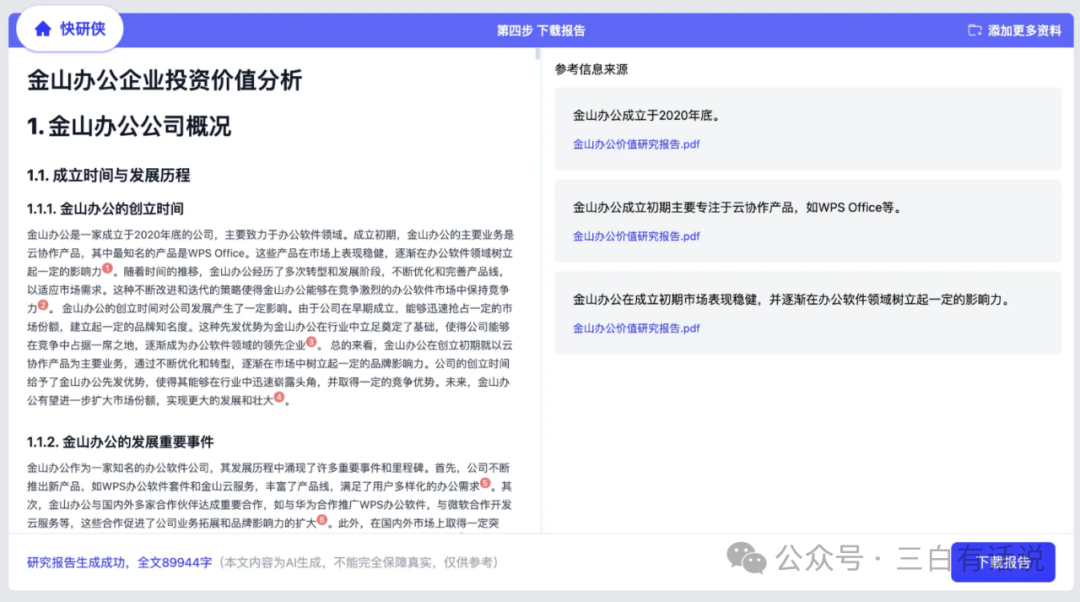The width and height of the screenshot is (1080, 602).
Task: Click red citation marker 4
Action: click(279, 397)
